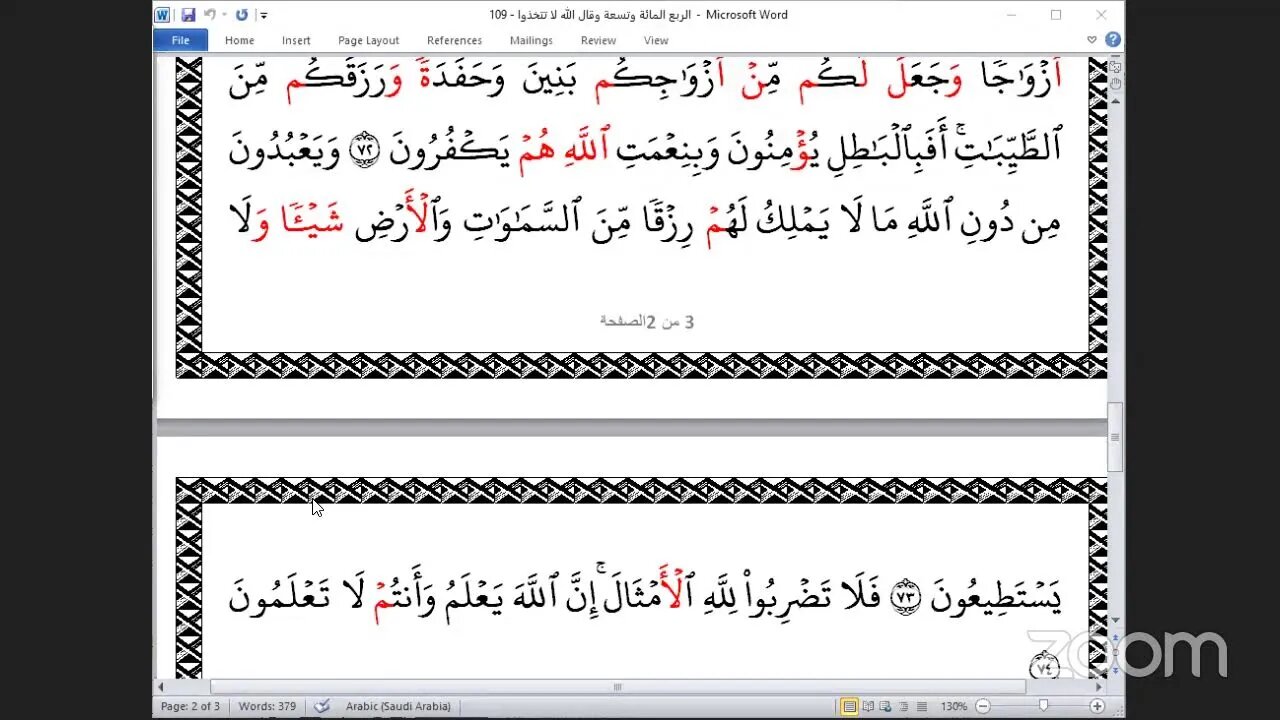The width and height of the screenshot is (1280, 720).
Task: Open the Mailings ribbon tab
Action: click(531, 40)
